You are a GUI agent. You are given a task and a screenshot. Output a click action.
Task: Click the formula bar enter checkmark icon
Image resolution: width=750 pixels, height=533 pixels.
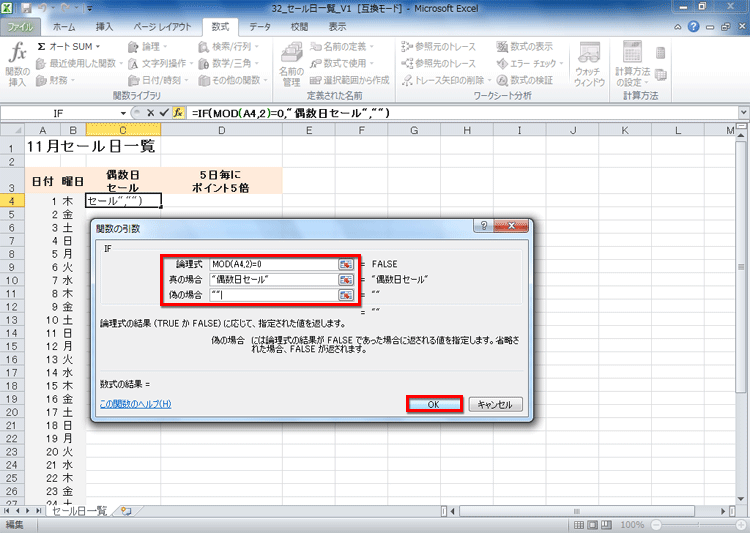coord(164,113)
